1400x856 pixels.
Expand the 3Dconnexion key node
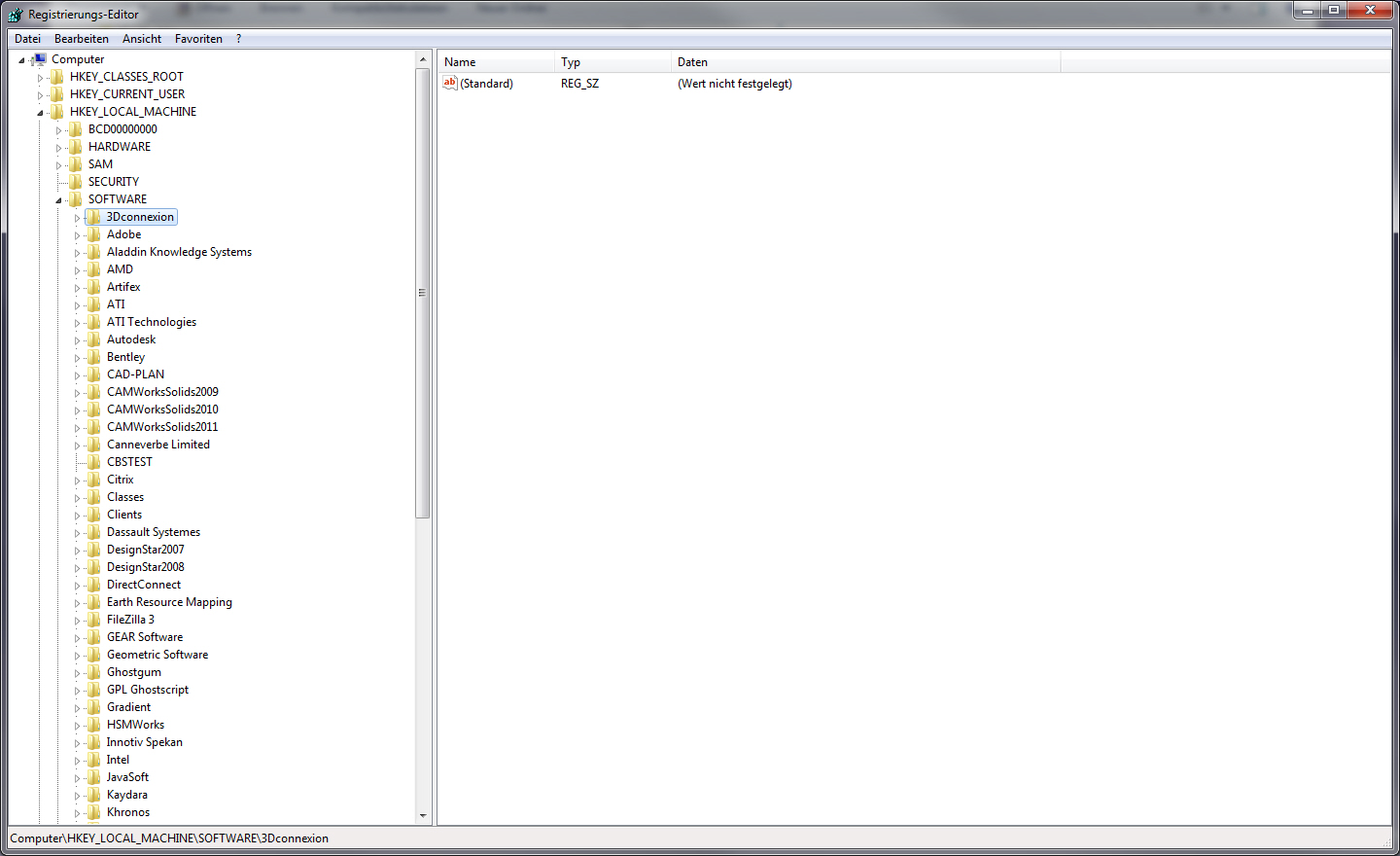pos(77,218)
